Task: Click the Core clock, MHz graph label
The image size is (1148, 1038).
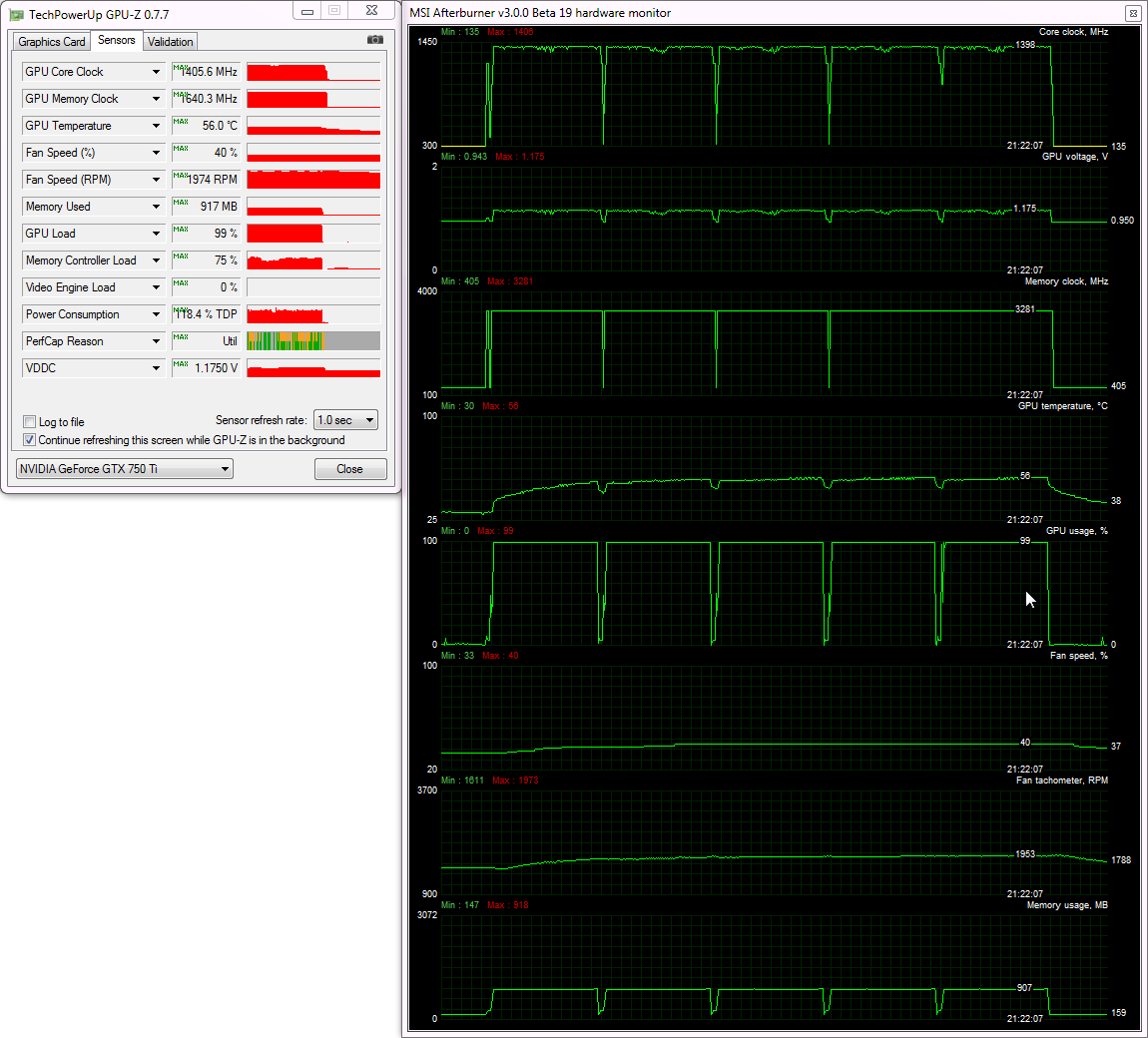Action: pos(1073,32)
